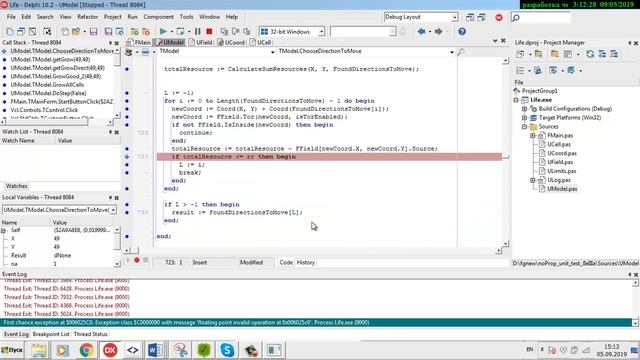Open the TModel.ChooseDirectionToMove method dropdown
Screen dimensions: 640x360
click(x=451, y=52)
